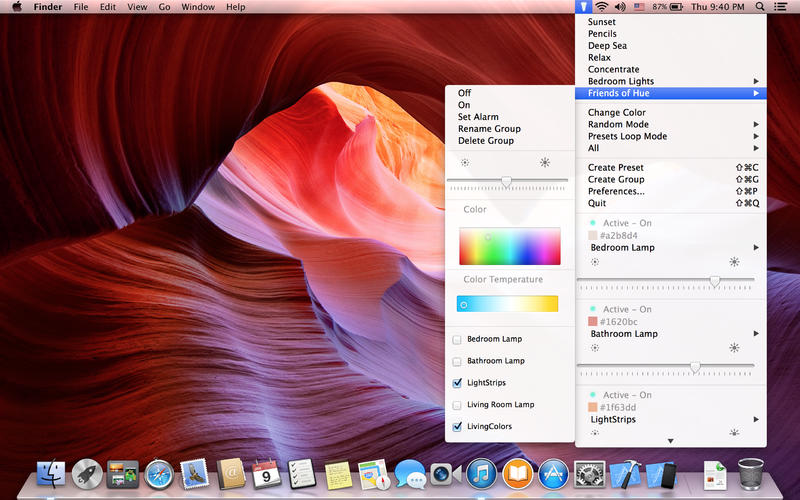Choose Change Color menu item
The height and width of the screenshot is (500, 800).
pyautogui.click(x=670, y=112)
